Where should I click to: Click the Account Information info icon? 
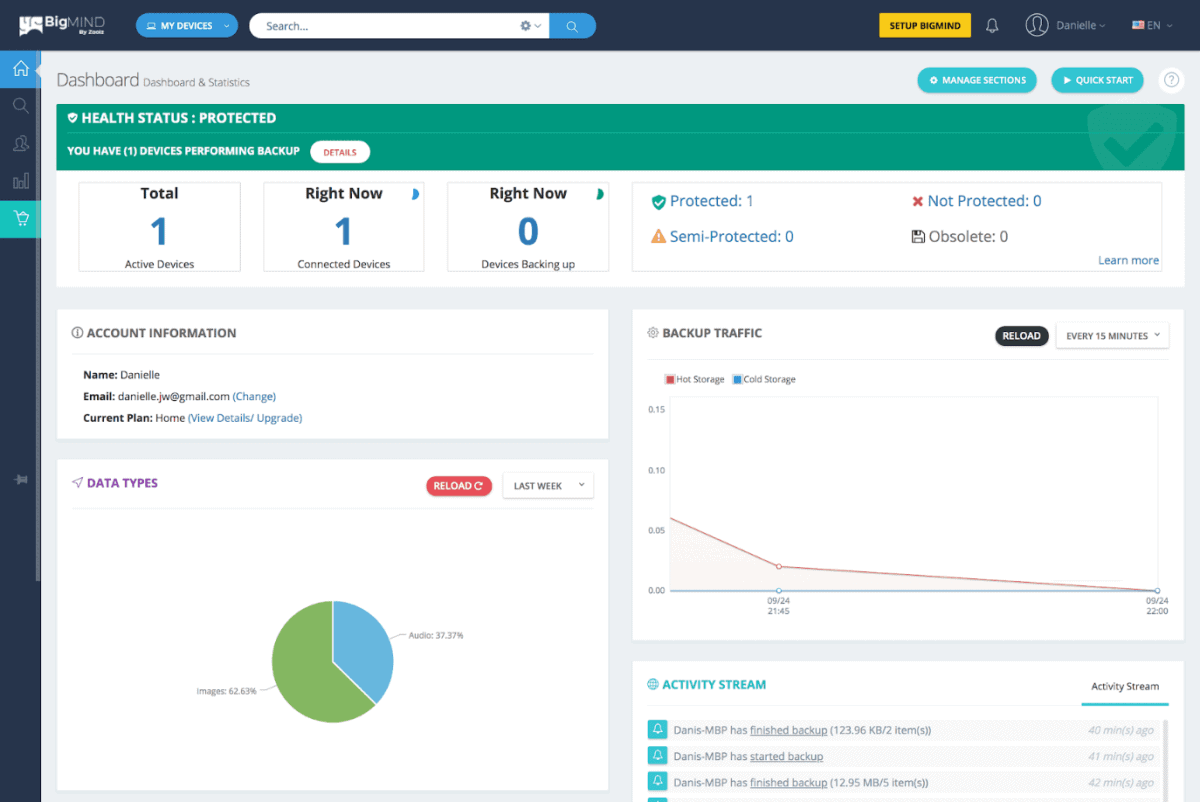77,333
